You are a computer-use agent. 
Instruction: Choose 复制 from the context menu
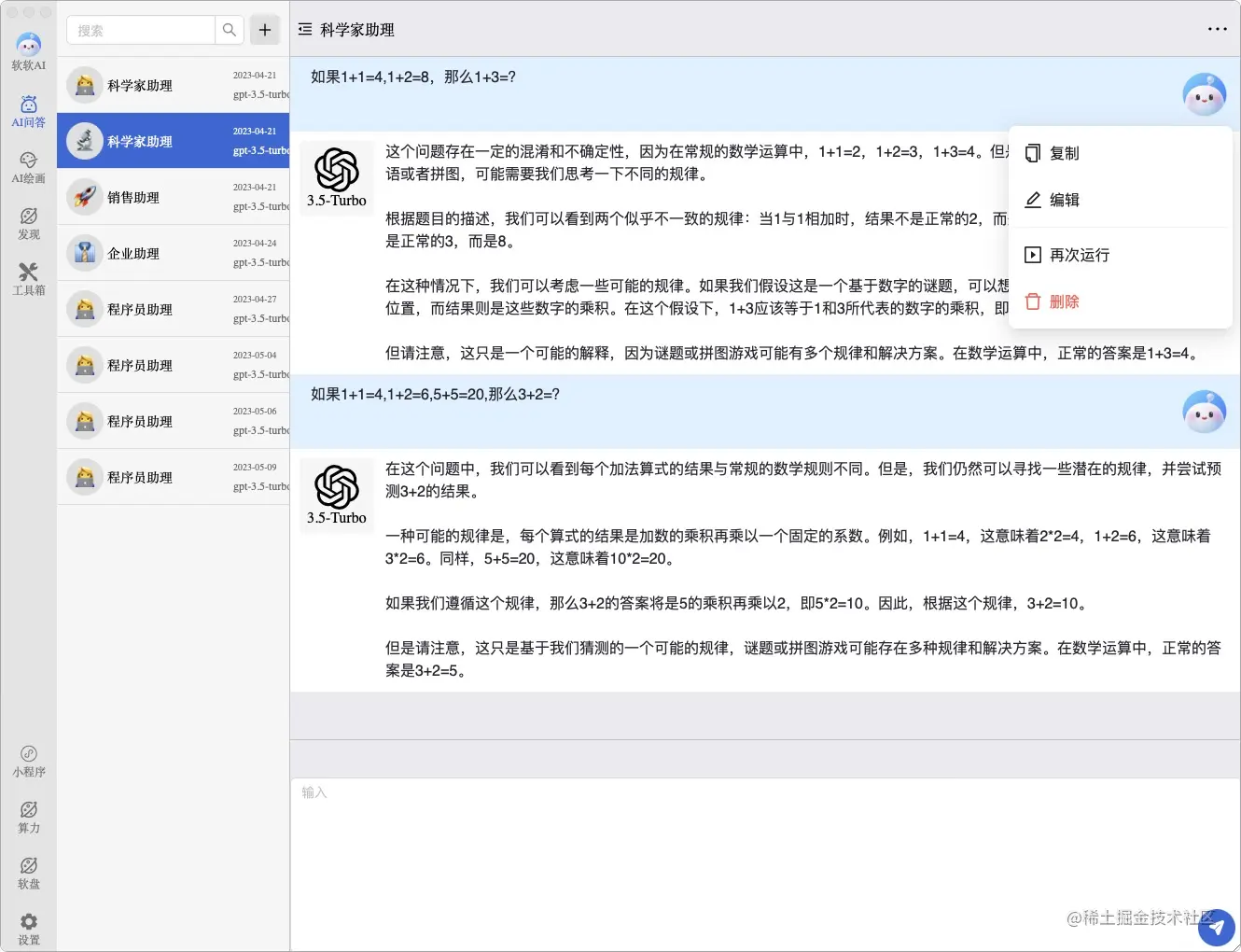click(1119, 153)
